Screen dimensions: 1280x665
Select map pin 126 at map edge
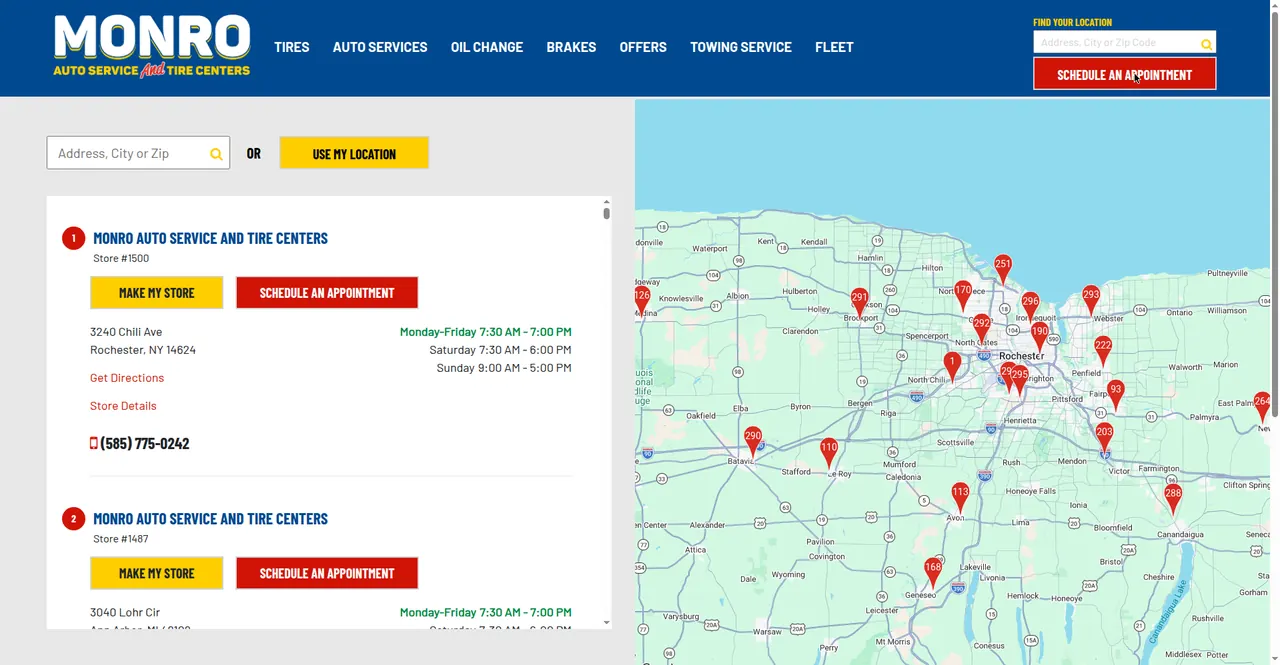(642, 299)
